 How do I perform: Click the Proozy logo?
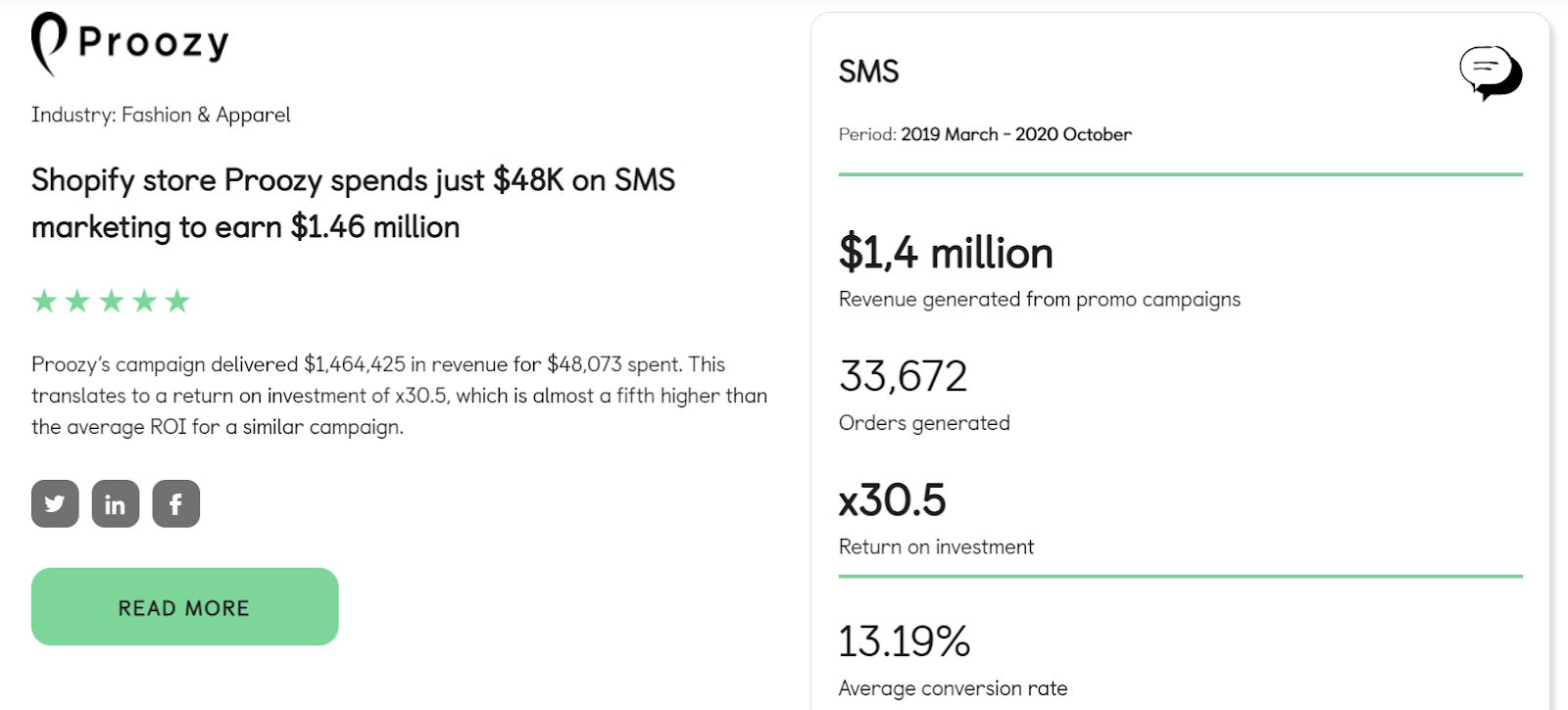pos(130,44)
